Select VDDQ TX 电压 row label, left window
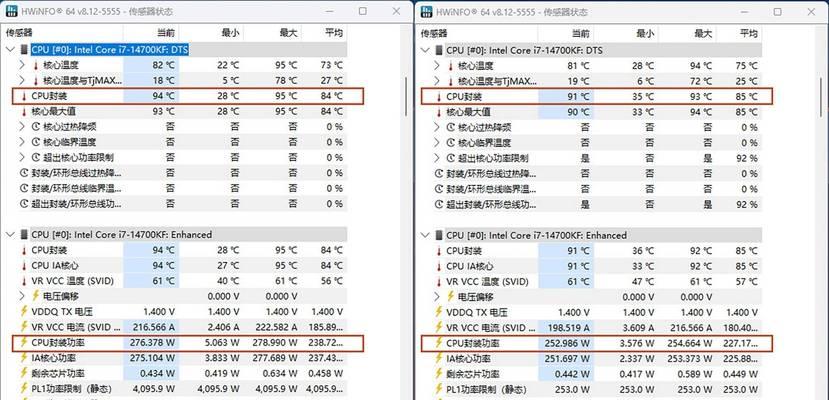This screenshot has width=829, height=400. (62, 312)
